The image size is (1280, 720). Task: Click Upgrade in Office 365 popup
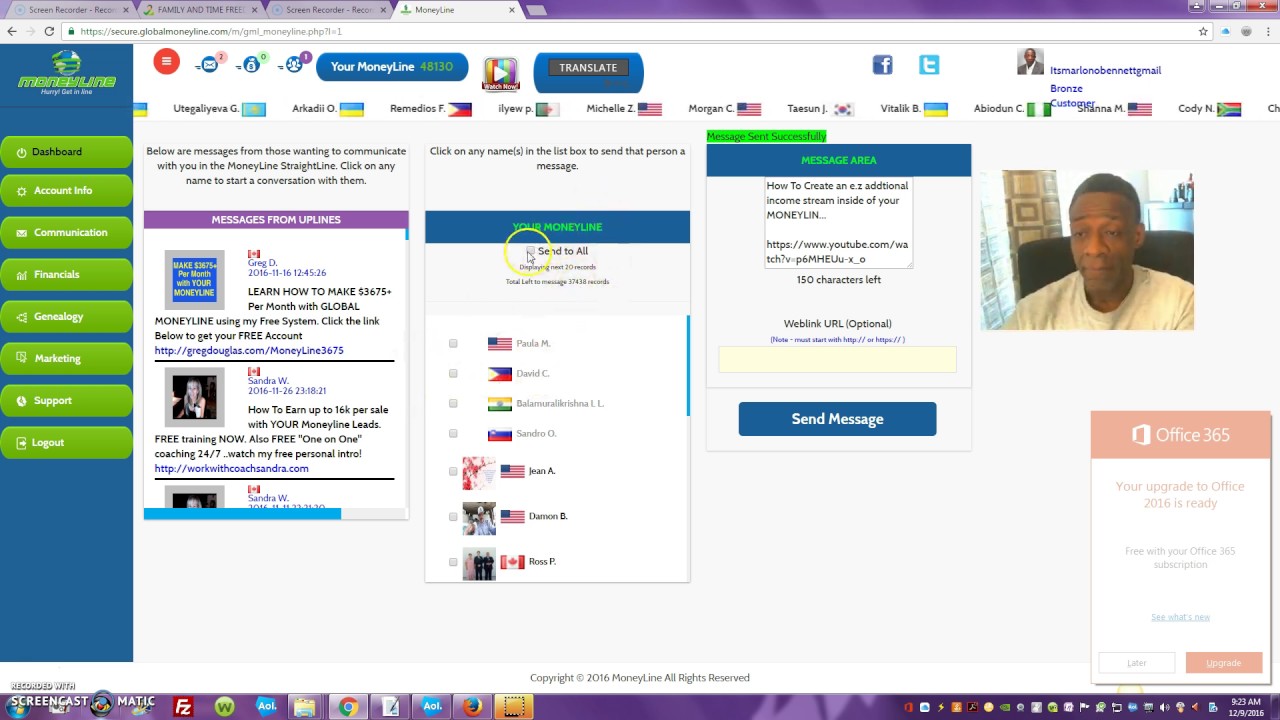tap(1223, 663)
